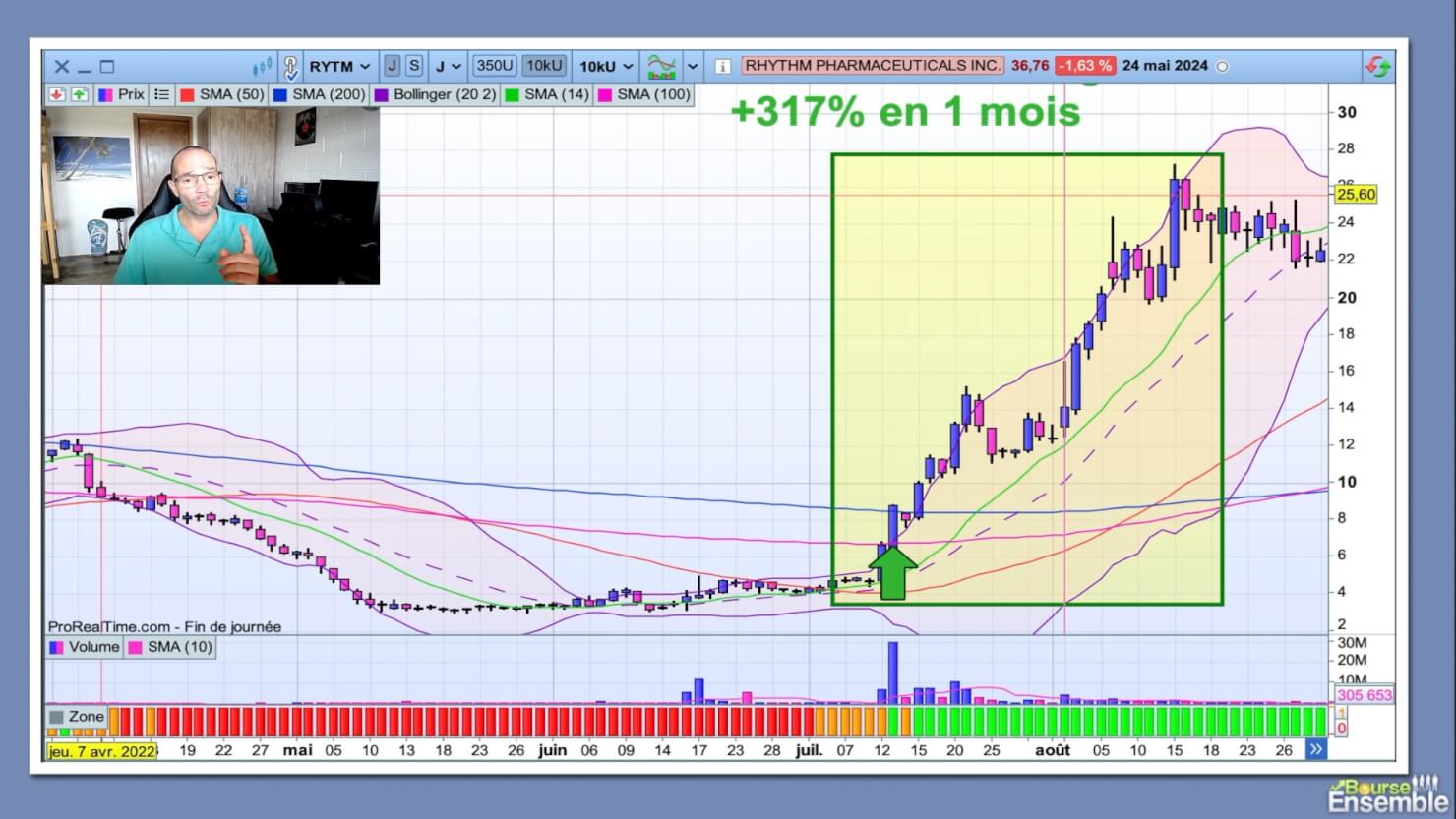The image size is (1456, 819).
Task: Toggle the small circle beside the date
Action: click(1222, 67)
